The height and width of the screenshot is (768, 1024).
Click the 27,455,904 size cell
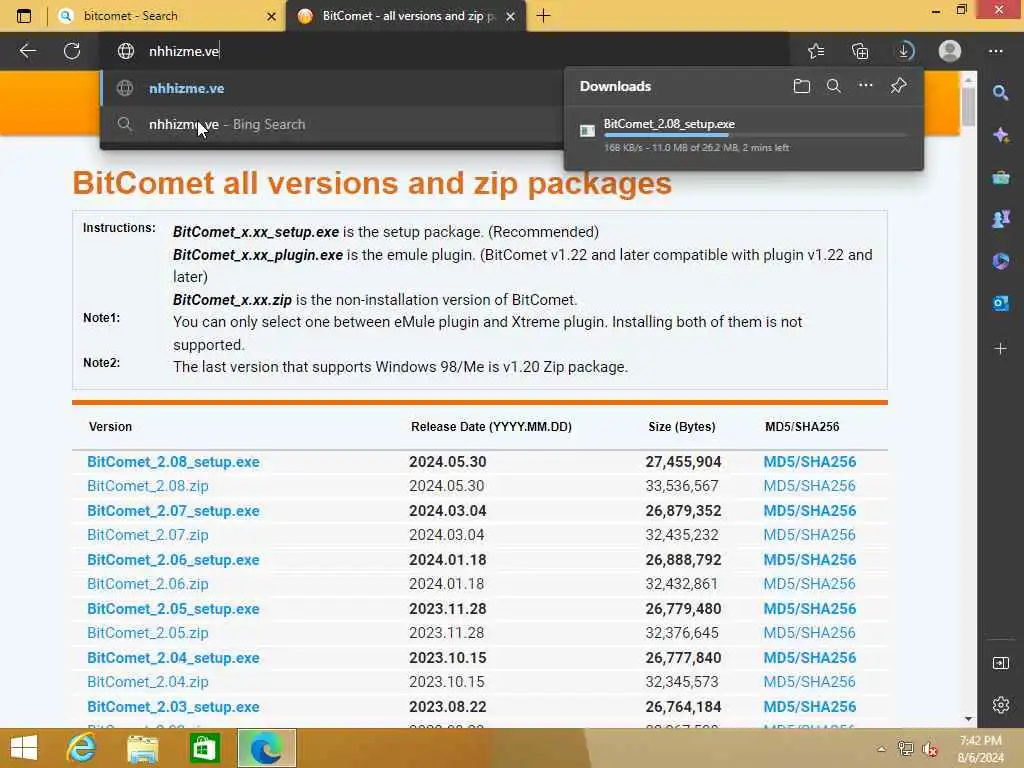[683, 462]
